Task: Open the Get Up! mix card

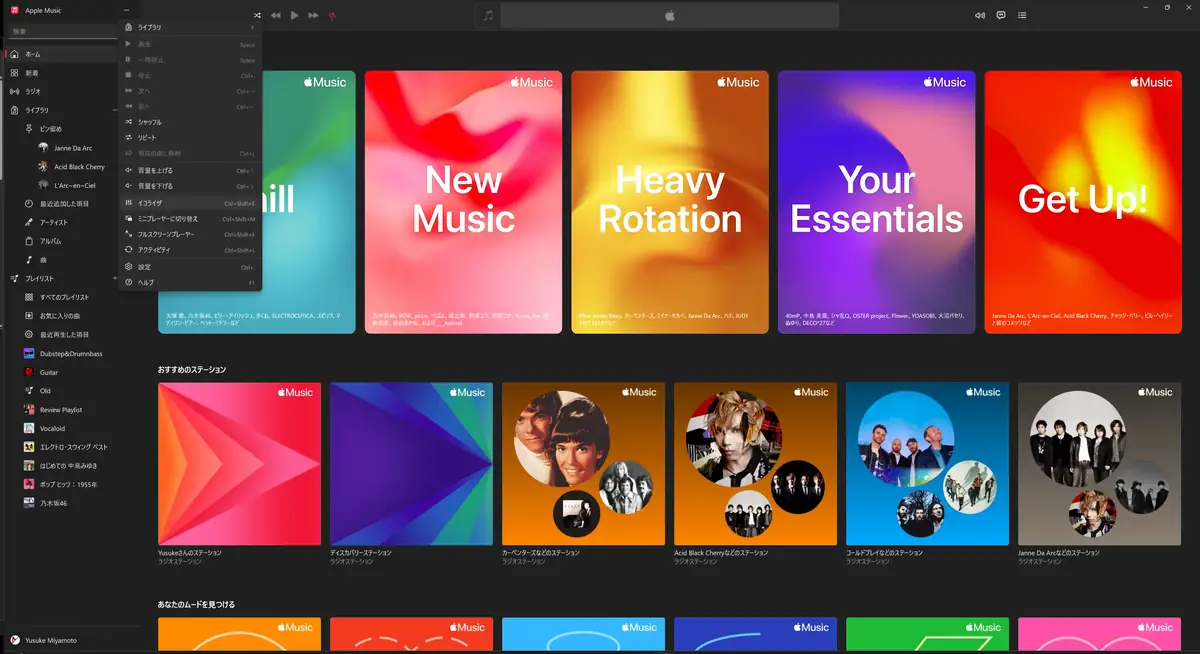Action: 1083,202
